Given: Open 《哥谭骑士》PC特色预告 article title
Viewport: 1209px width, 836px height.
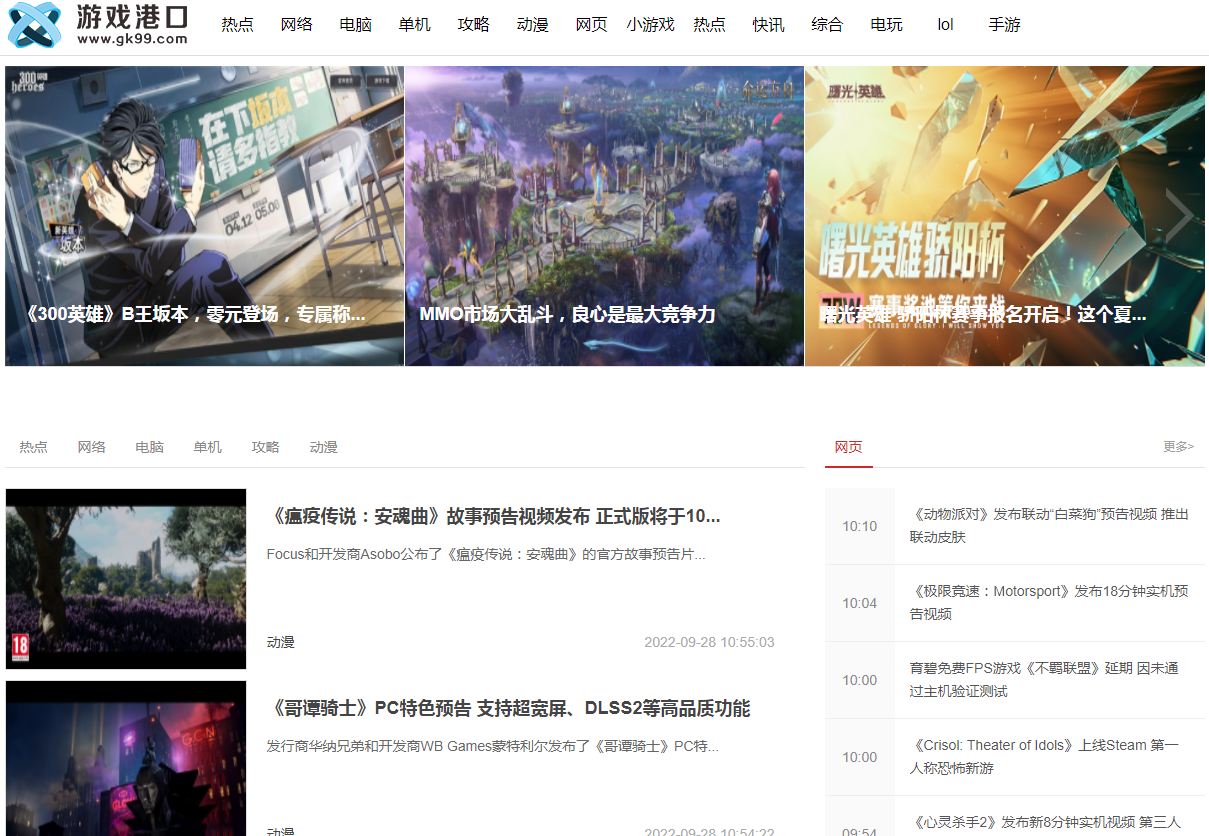Looking at the screenshot, I should pos(509,708).
